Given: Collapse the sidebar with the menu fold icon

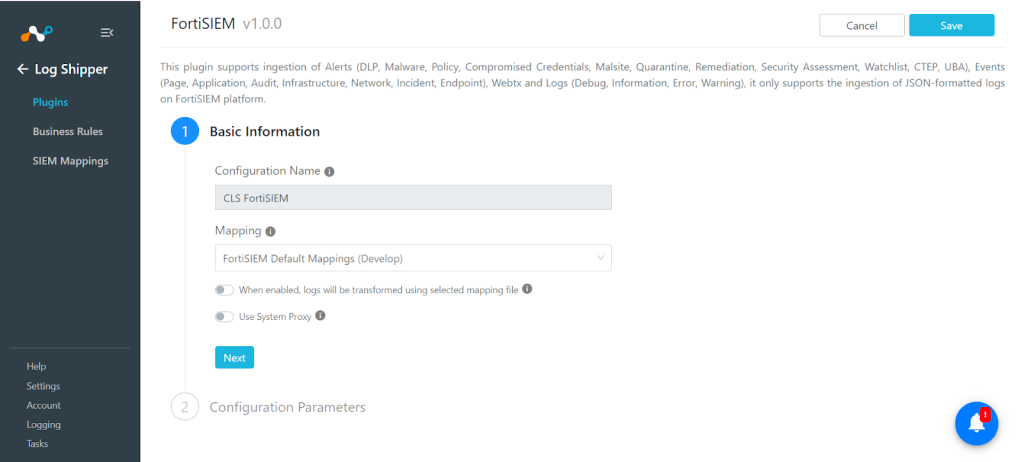Looking at the screenshot, I should tap(107, 33).
